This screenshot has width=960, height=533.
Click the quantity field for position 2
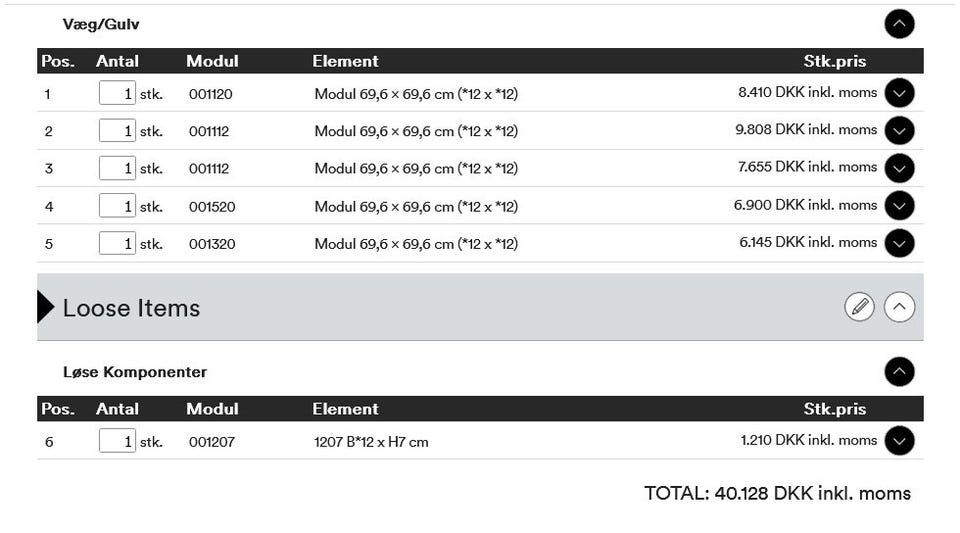(117, 131)
